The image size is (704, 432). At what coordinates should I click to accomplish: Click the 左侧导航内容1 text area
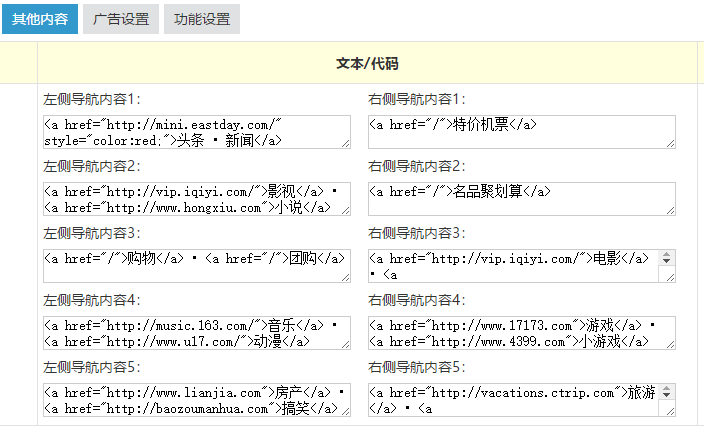(196, 132)
